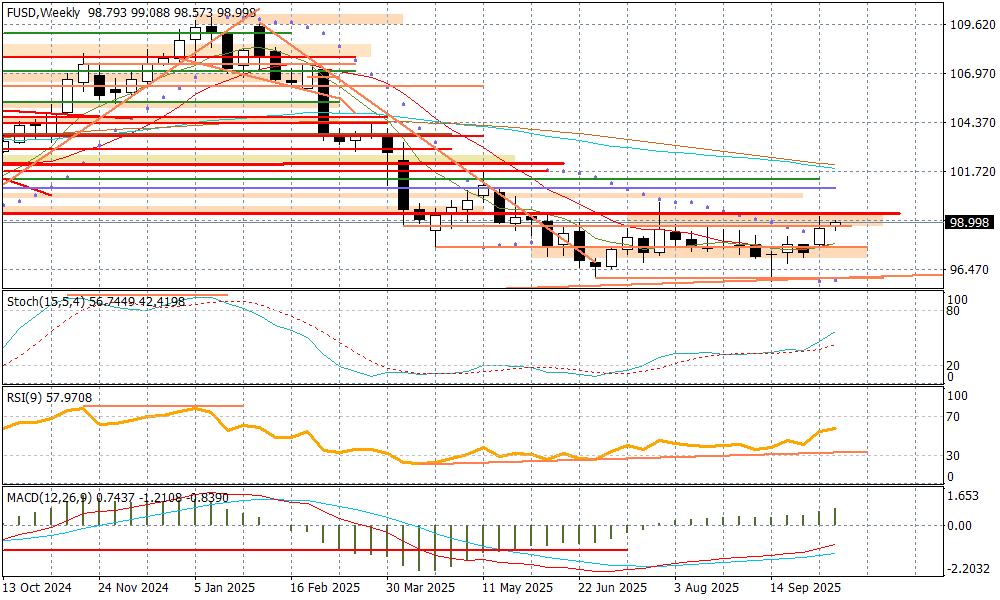
Task: Click the 13 Oct 2024 date label
Action: click(38, 588)
